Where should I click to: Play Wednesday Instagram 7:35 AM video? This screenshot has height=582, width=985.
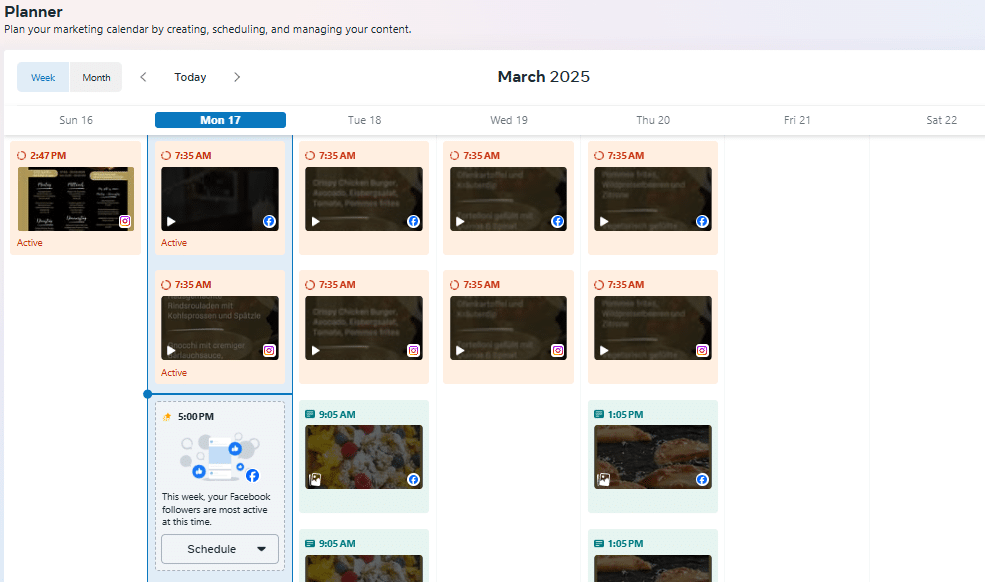point(460,351)
